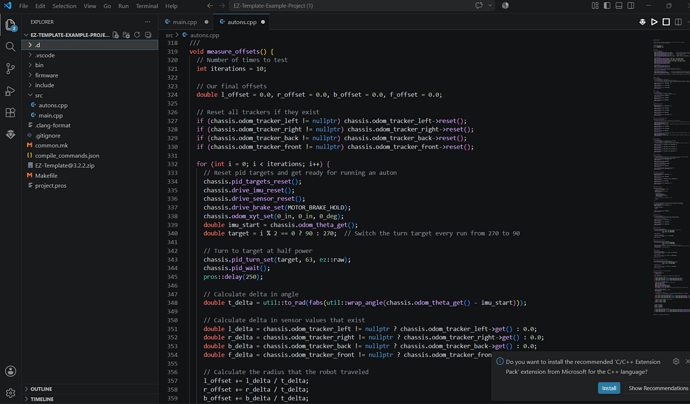Open the Run and Debug view
The width and height of the screenshot is (690, 404).
10,91
